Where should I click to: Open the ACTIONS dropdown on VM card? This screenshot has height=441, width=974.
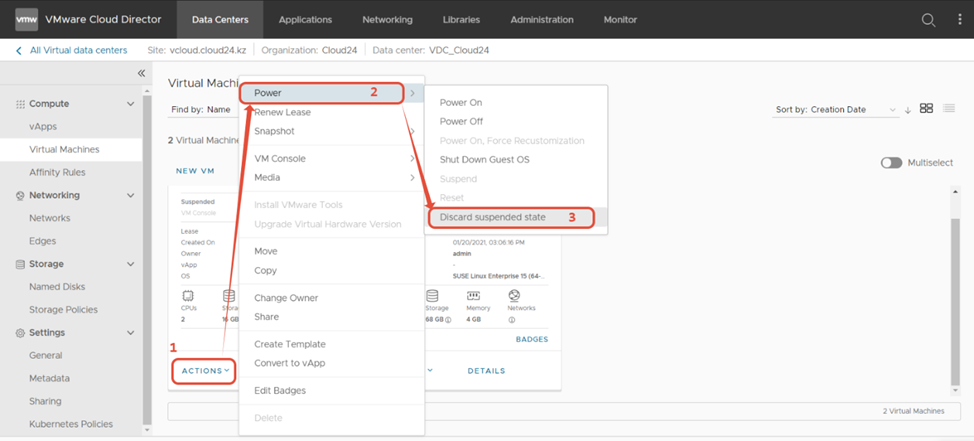(x=204, y=371)
